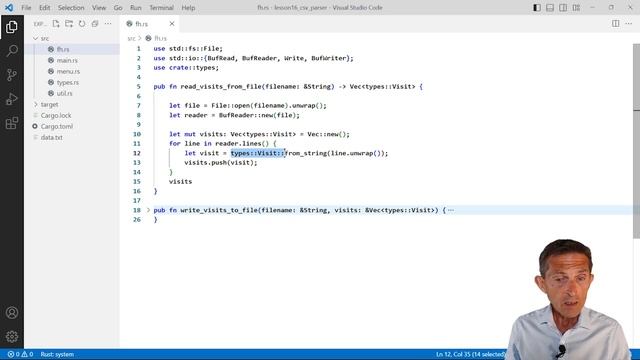This screenshot has width=640, height=360.
Task: Close the fh.rs editor tab
Action: coord(172,24)
